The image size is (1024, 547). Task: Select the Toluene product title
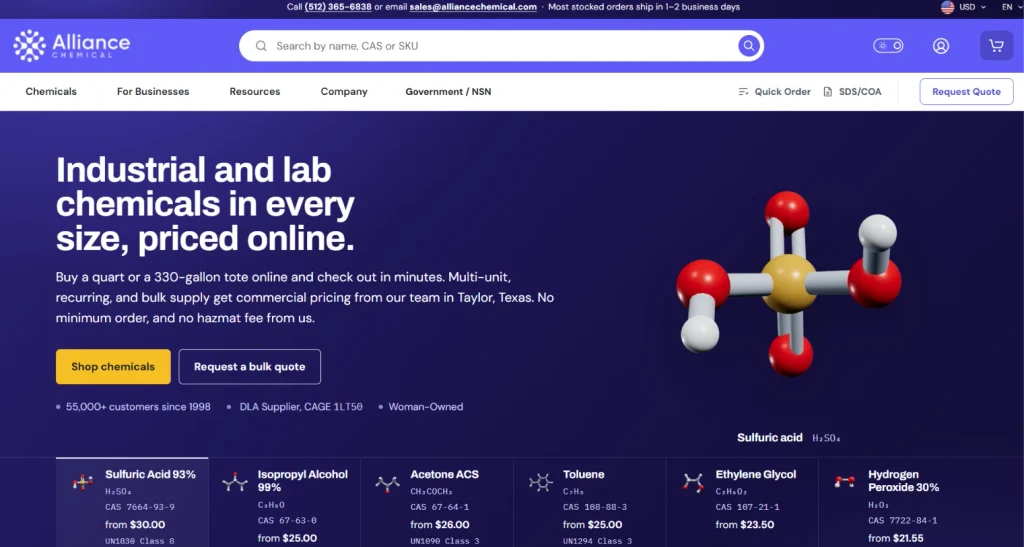coord(583,475)
